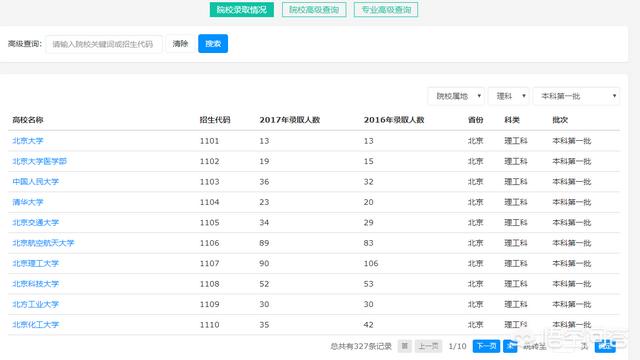
Task: Click the 2017 value 52
Action: pyautogui.click(x=264, y=284)
